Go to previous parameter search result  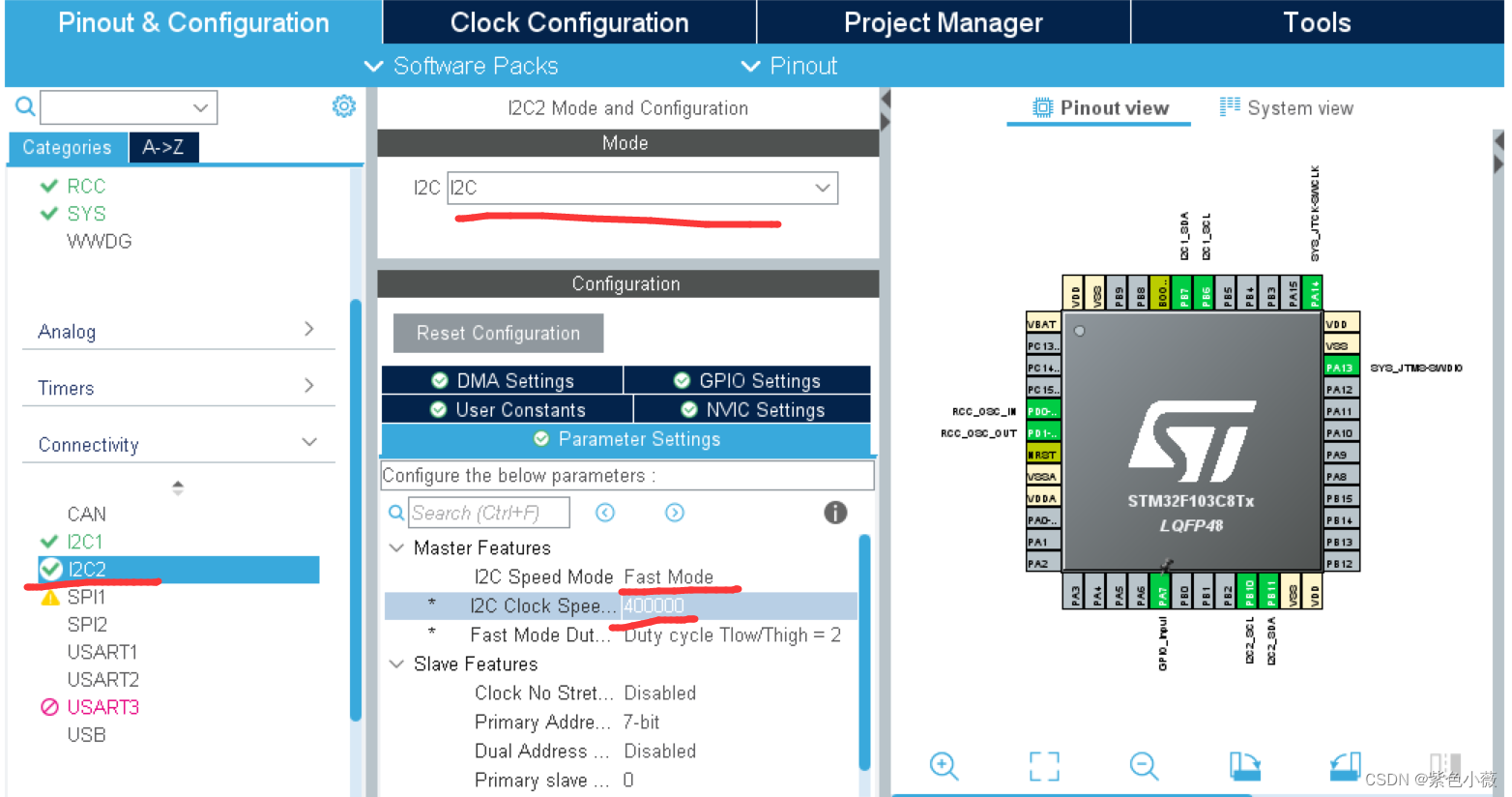point(605,513)
